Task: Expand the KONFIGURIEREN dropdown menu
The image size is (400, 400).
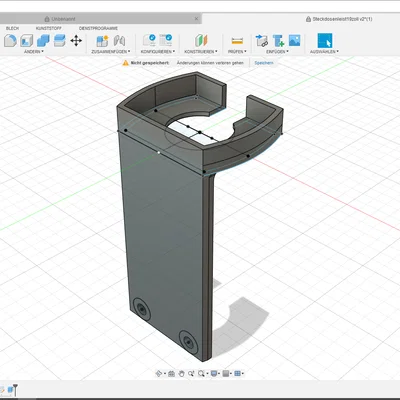Action: [158, 52]
